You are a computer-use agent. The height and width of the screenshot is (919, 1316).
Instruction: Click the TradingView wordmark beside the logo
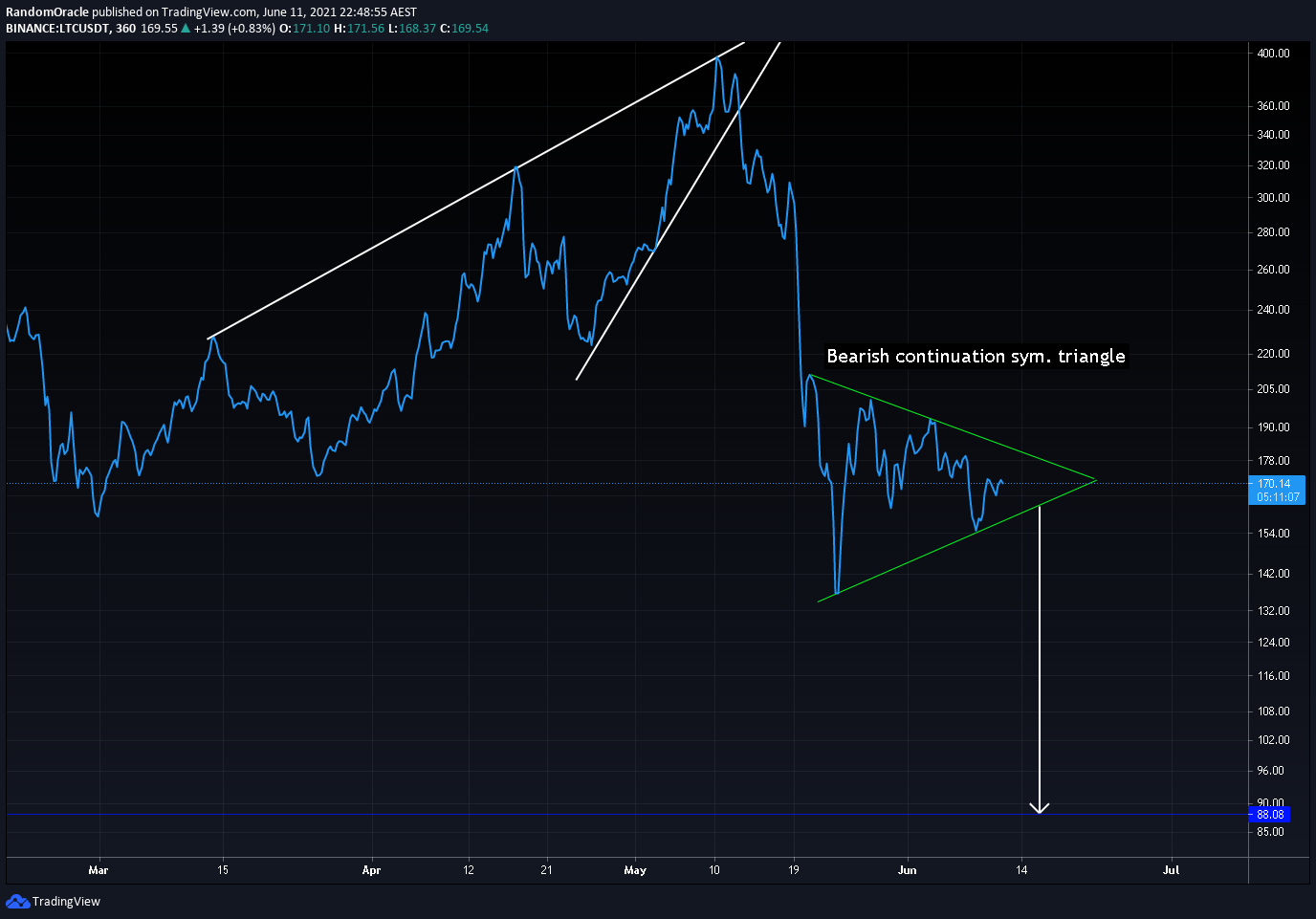coord(66,901)
